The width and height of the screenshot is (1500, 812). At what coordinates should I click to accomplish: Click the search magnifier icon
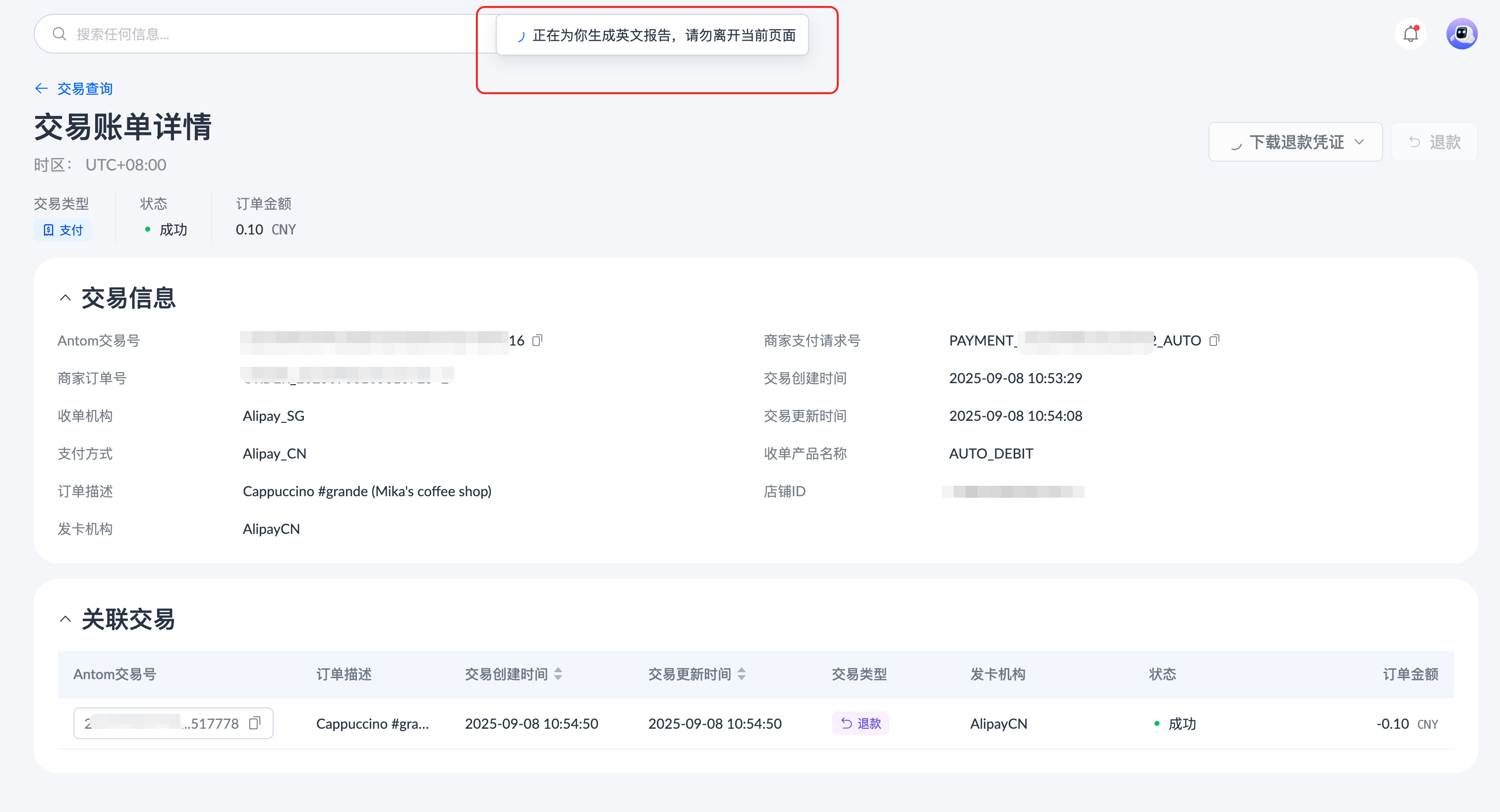(59, 34)
